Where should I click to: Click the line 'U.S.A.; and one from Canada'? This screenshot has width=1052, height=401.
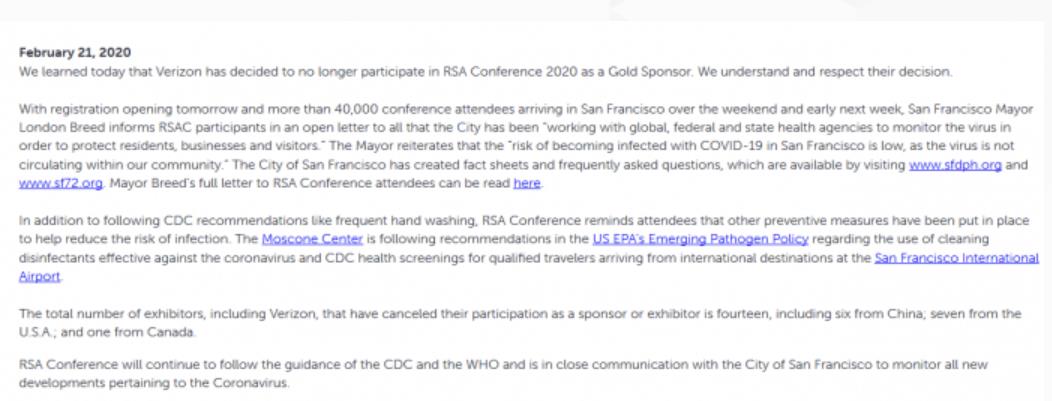point(107,332)
